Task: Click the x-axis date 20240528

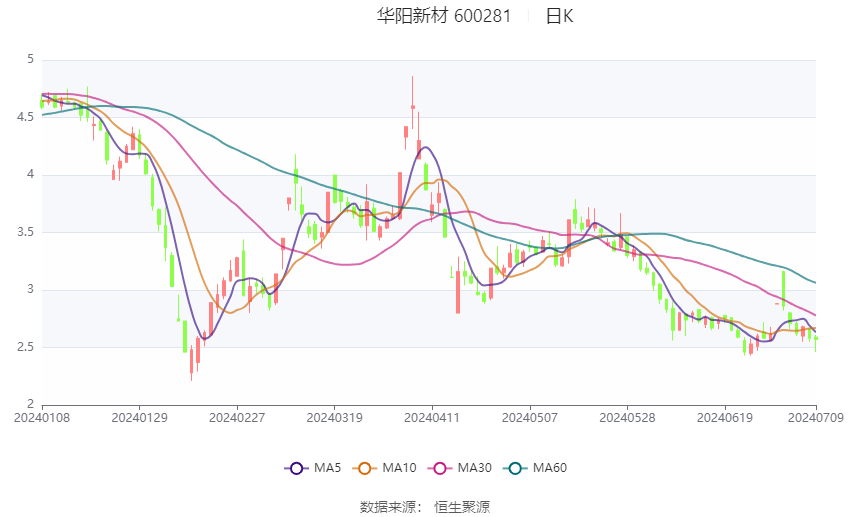Action: (x=627, y=418)
